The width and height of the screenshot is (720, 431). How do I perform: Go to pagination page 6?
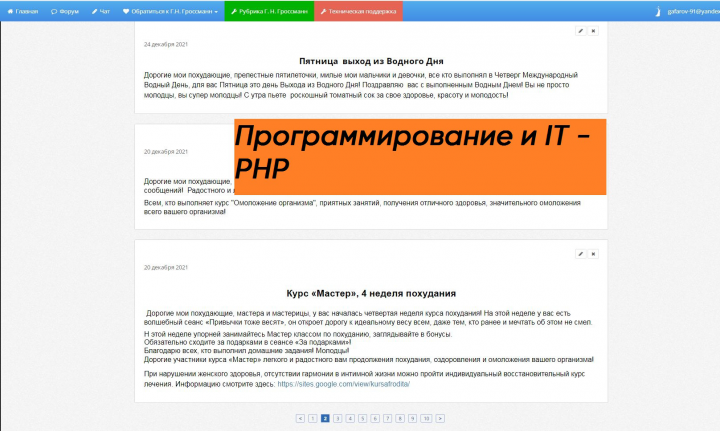(375, 418)
